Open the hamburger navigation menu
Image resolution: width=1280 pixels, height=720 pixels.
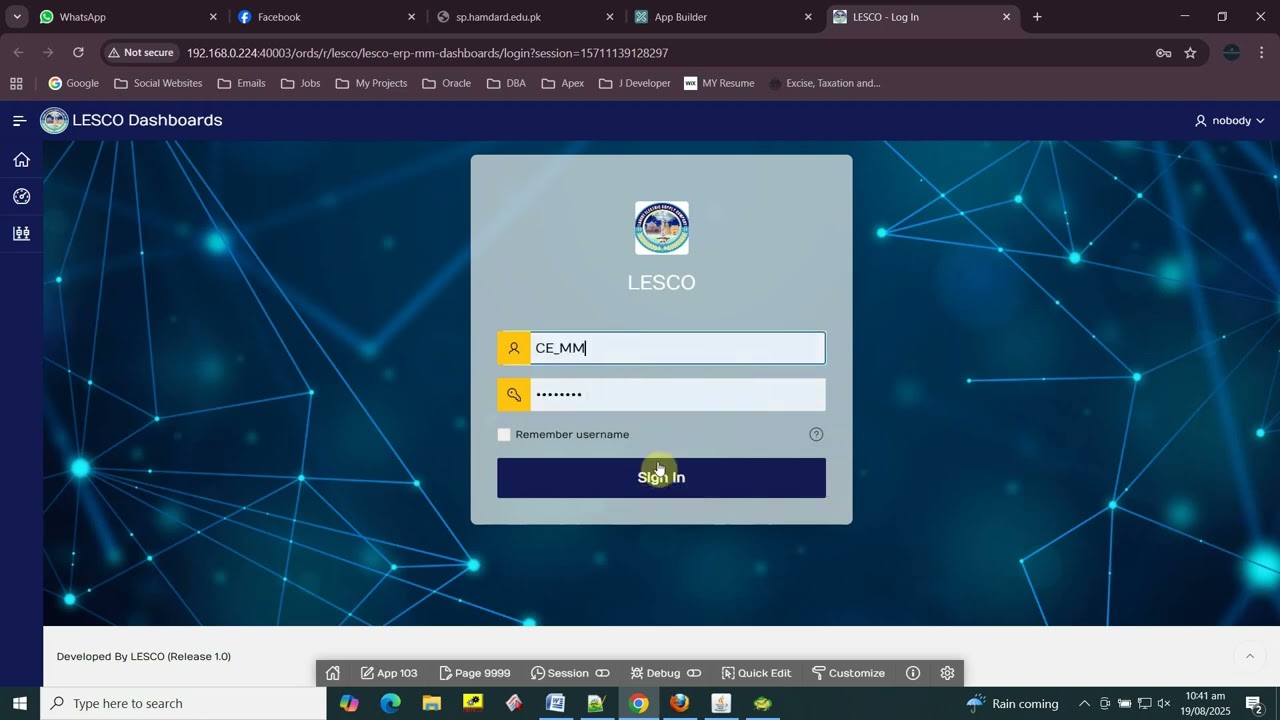pyautogui.click(x=19, y=120)
